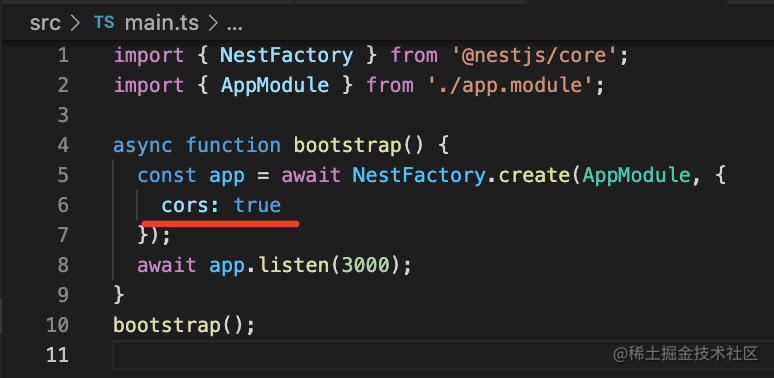Click line number 4 in gutter

(x=63, y=145)
